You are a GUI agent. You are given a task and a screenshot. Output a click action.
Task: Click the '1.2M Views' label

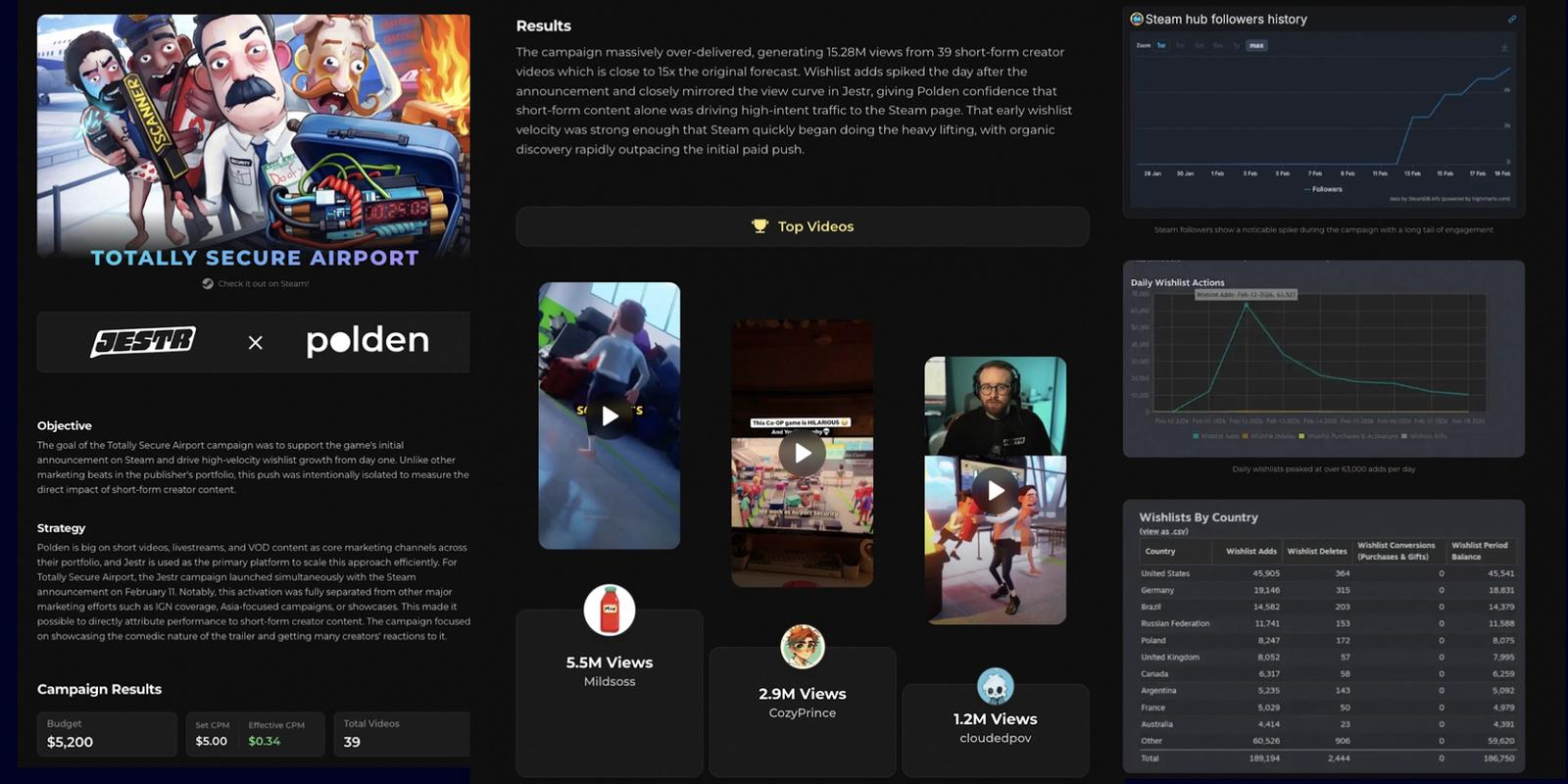click(x=996, y=719)
